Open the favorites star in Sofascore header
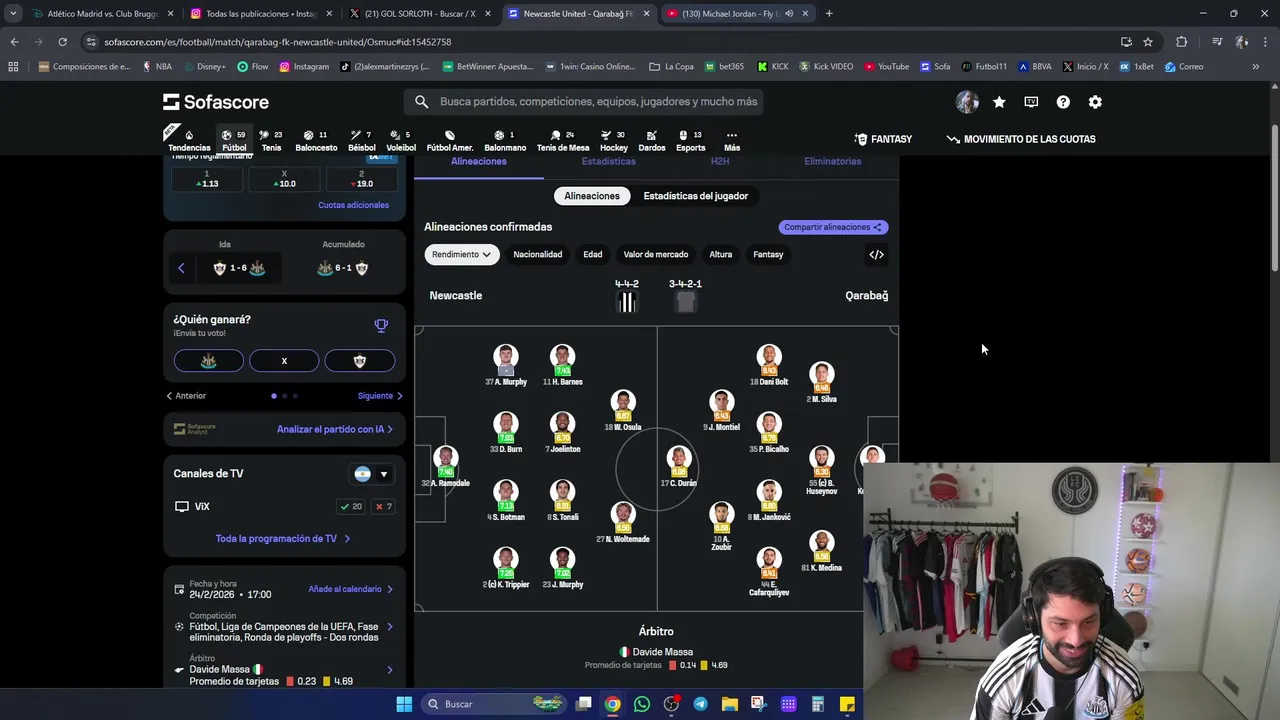This screenshot has width=1280, height=720. click(x=999, y=102)
